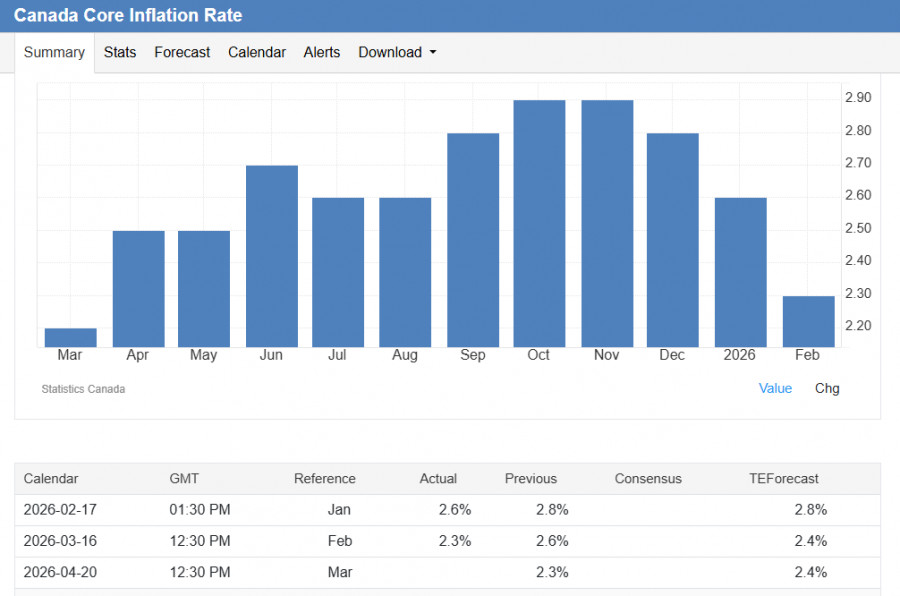Open the Stats tab
The width and height of the screenshot is (900, 596).
point(120,52)
